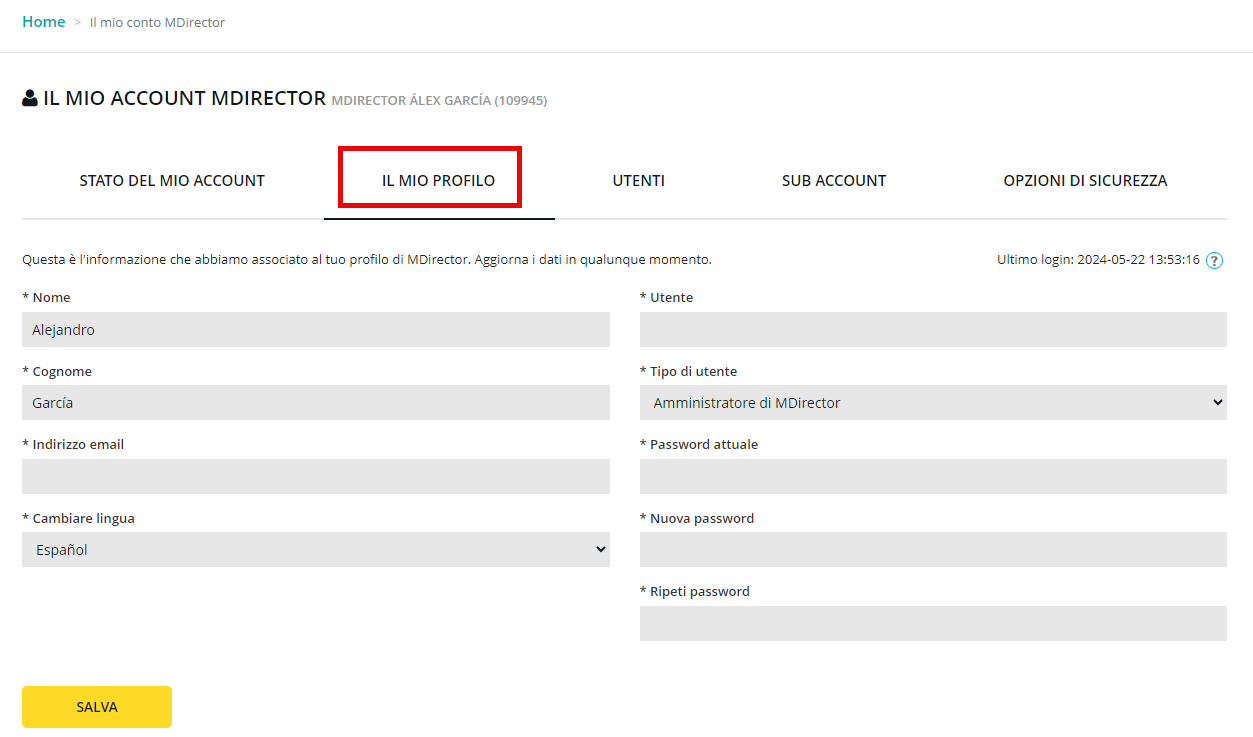Select the Indirizzo email input field

tap(315, 476)
